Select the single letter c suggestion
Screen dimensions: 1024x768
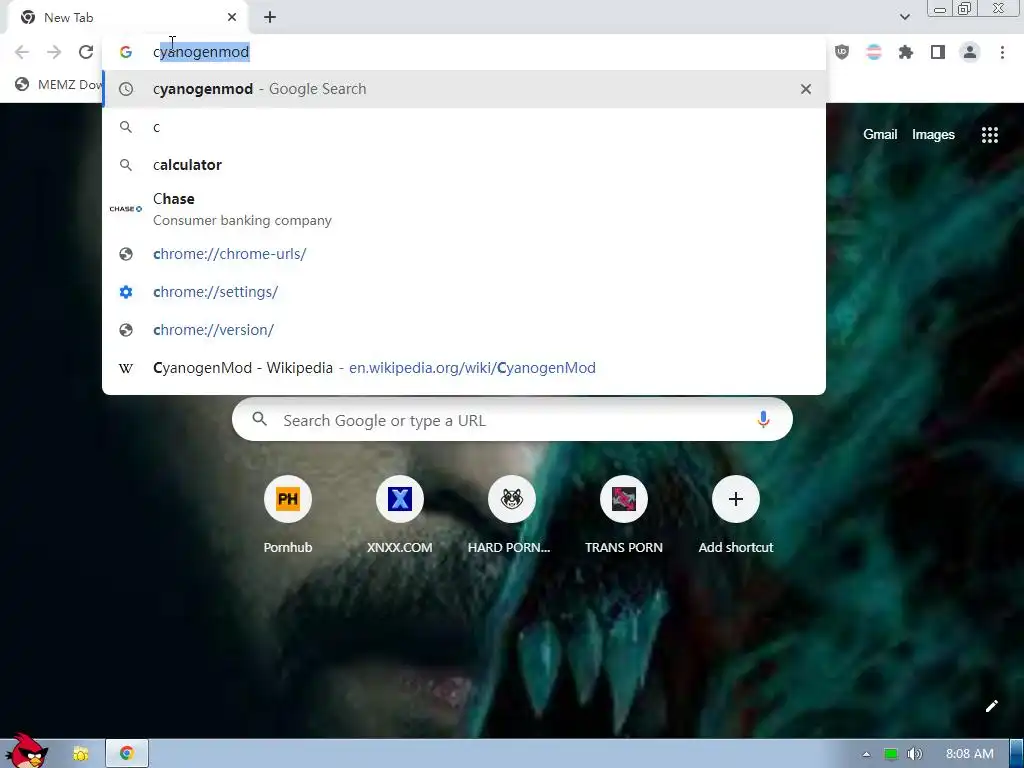coord(464,127)
